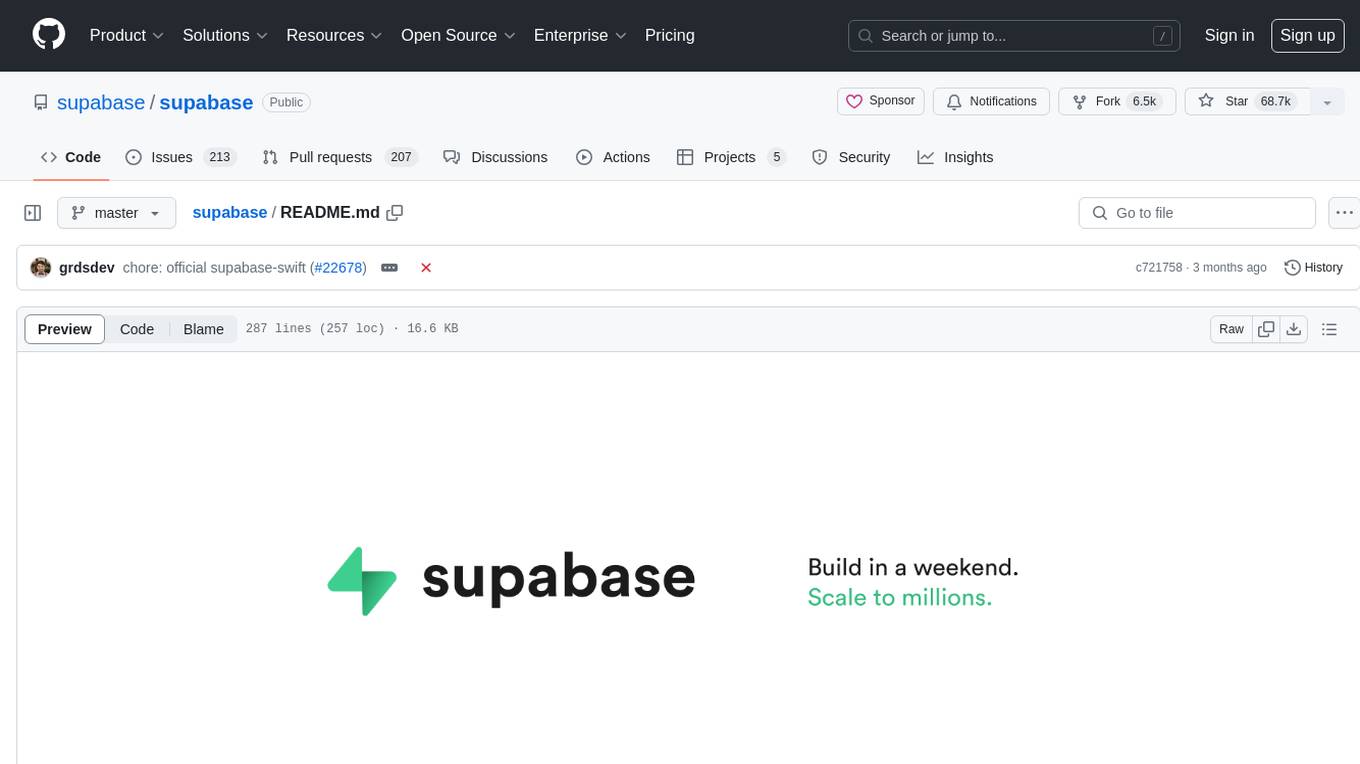The height and width of the screenshot is (764, 1360).
Task: Click the GitHub logo icon
Action: point(49,35)
